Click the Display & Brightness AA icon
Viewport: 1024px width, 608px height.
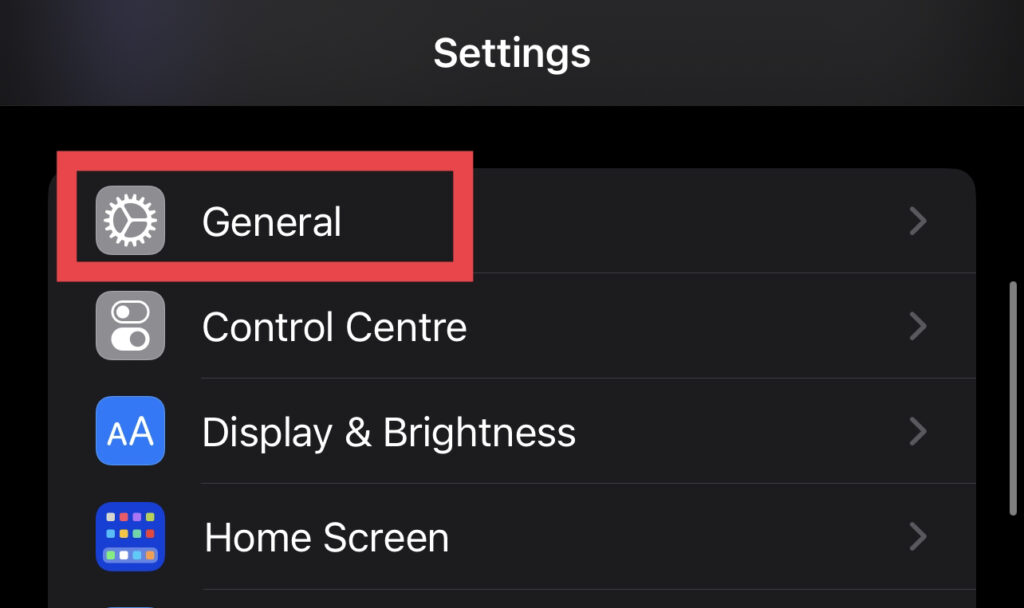point(131,431)
